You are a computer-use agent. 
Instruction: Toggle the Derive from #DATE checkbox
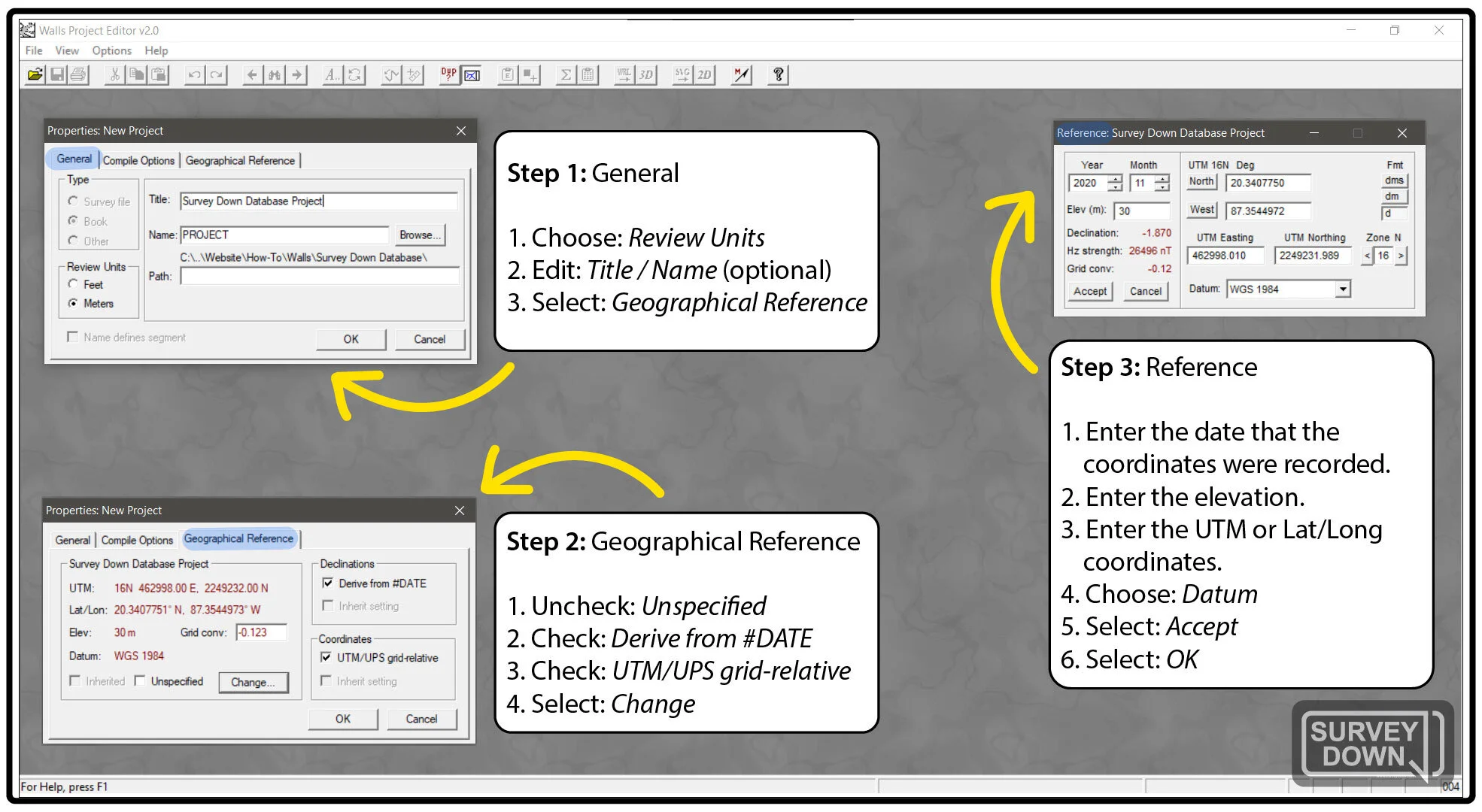(x=328, y=583)
